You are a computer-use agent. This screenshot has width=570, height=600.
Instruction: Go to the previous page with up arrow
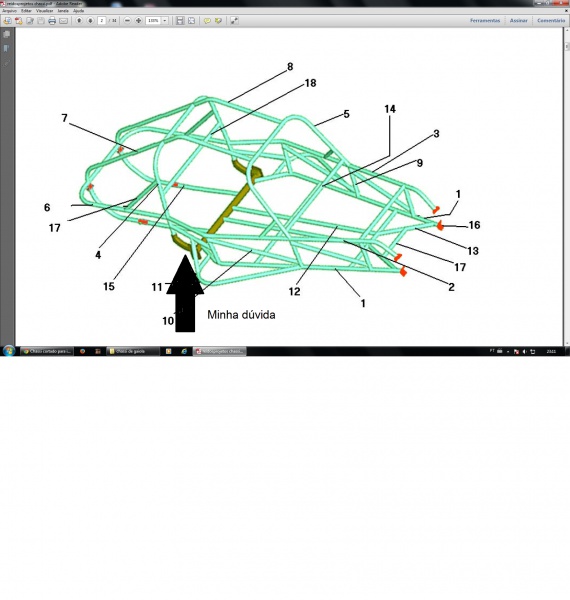point(79,21)
